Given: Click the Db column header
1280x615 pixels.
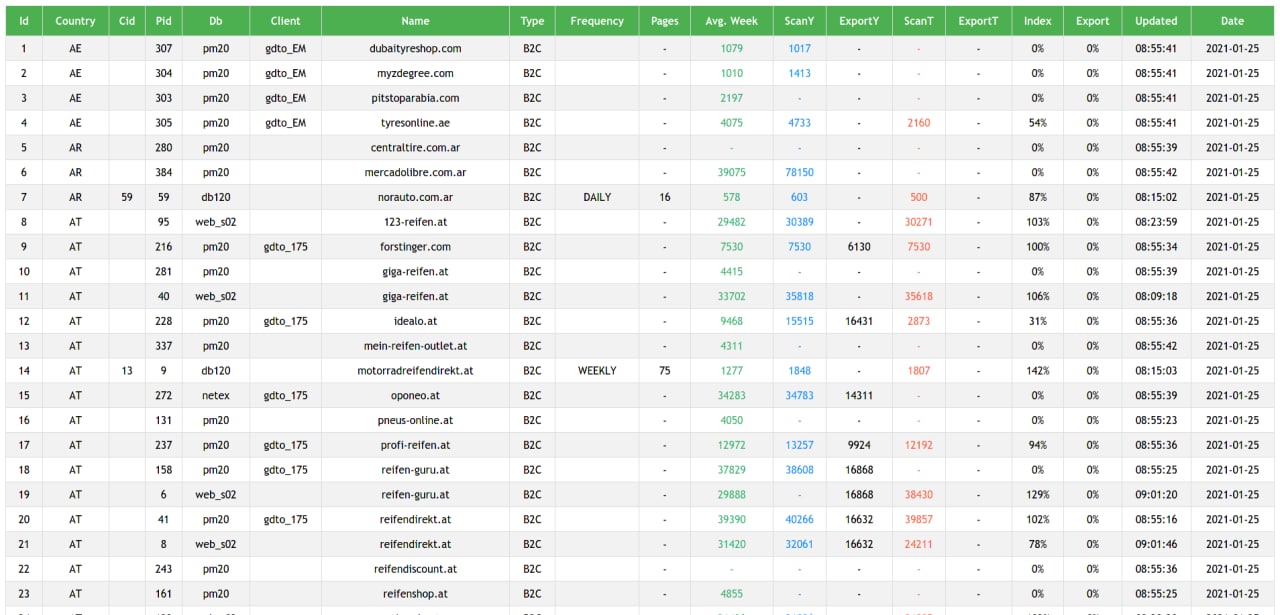Looking at the screenshot, I should coord(216,21).
